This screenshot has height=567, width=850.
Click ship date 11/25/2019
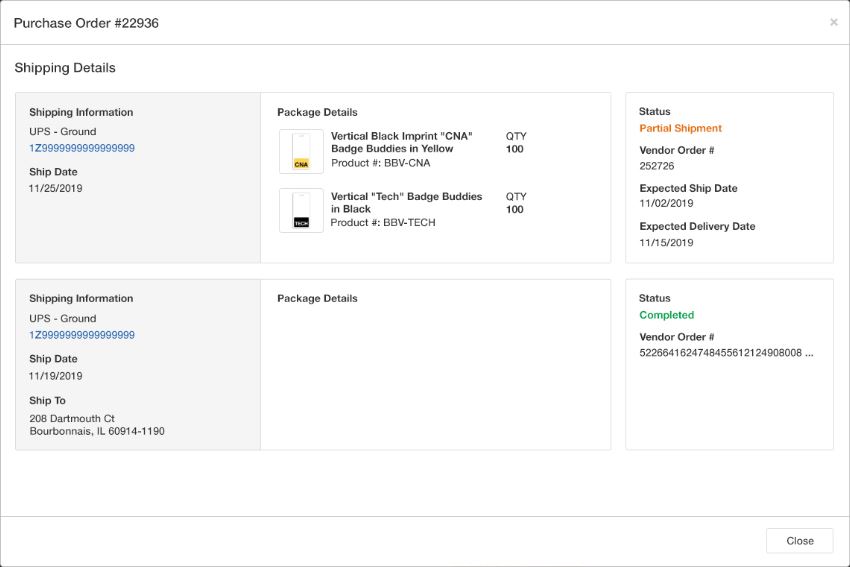(56, 188)
